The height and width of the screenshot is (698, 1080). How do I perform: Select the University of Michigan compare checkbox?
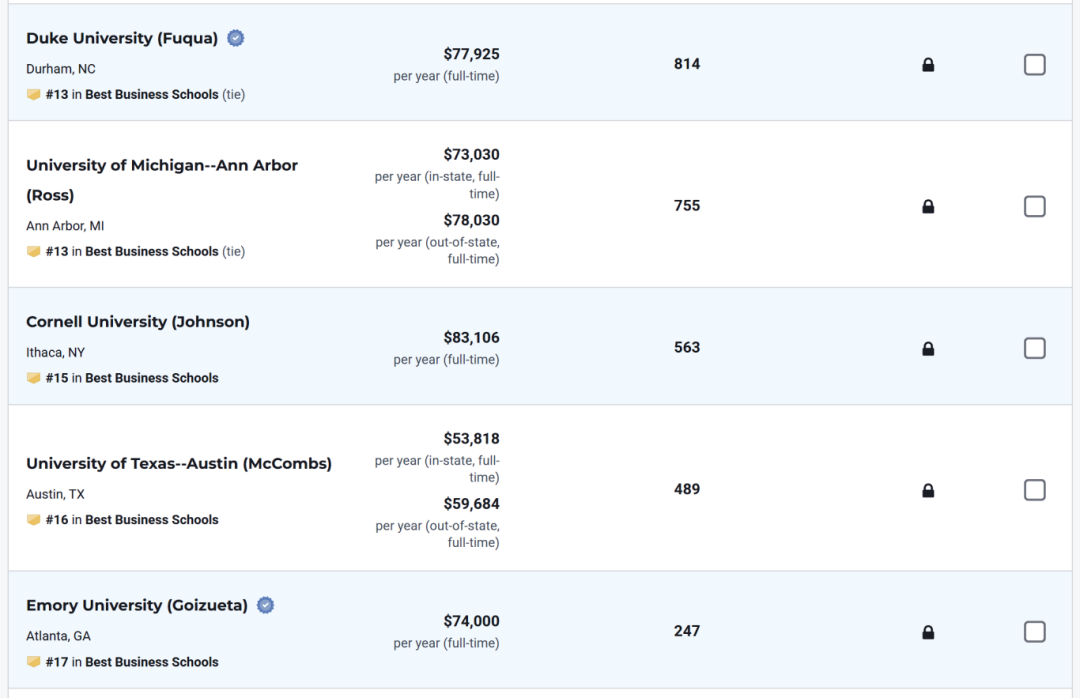pos(1035,207)
